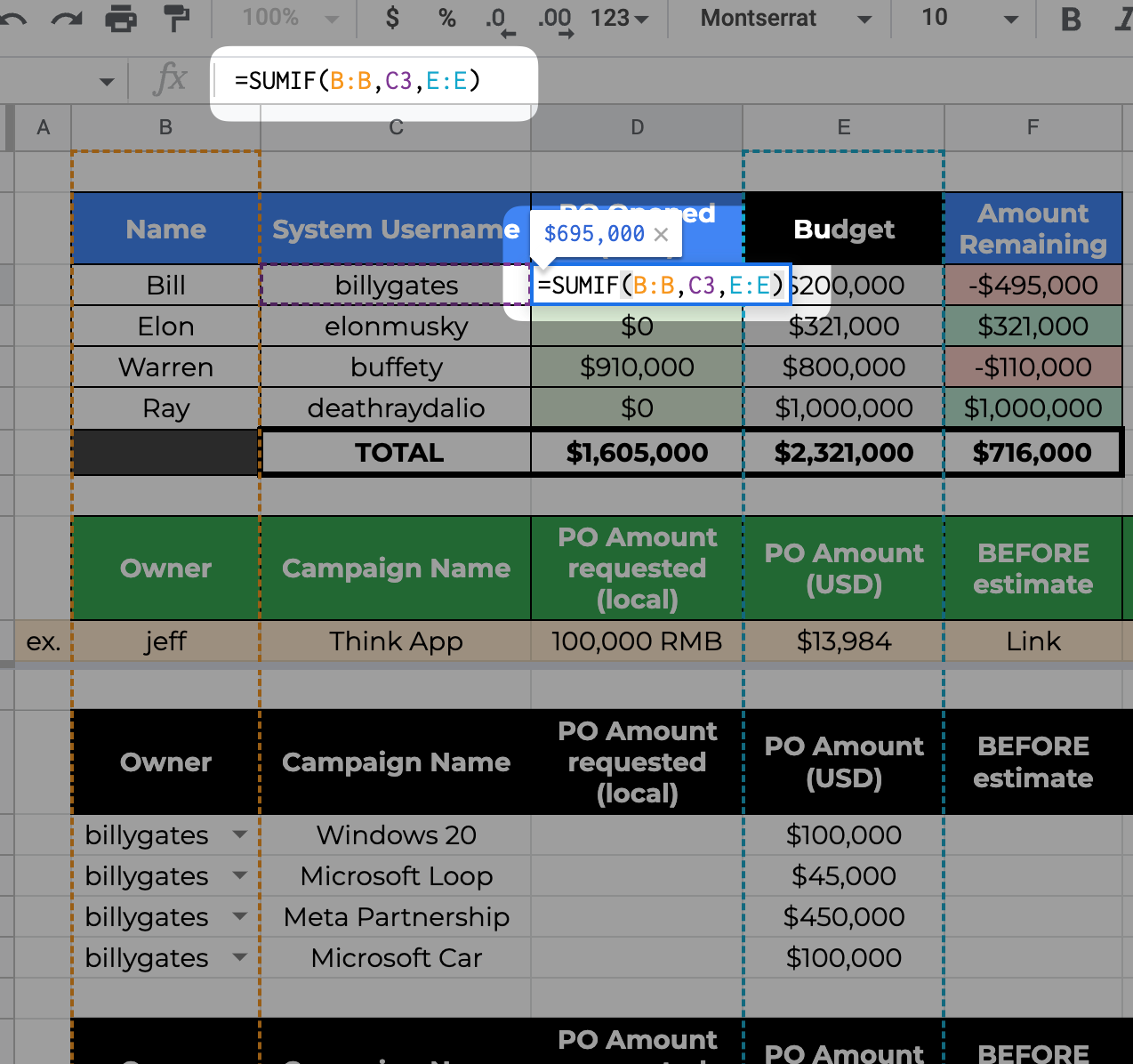This screenshot has width=1133, height=1064.
Task: Click the Redo arrow icon
Action: coord(67,18)
